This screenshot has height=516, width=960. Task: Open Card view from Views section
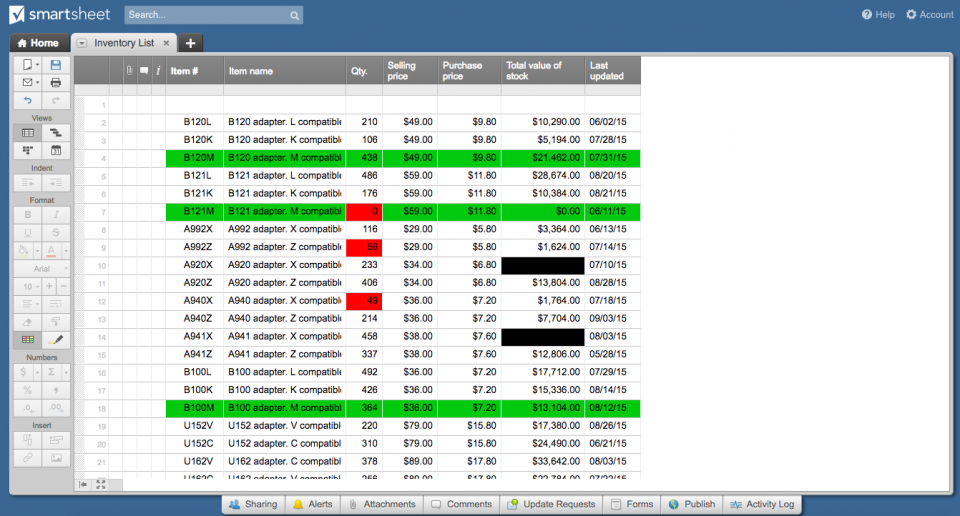pyautogui.click(x=28, y=150)
